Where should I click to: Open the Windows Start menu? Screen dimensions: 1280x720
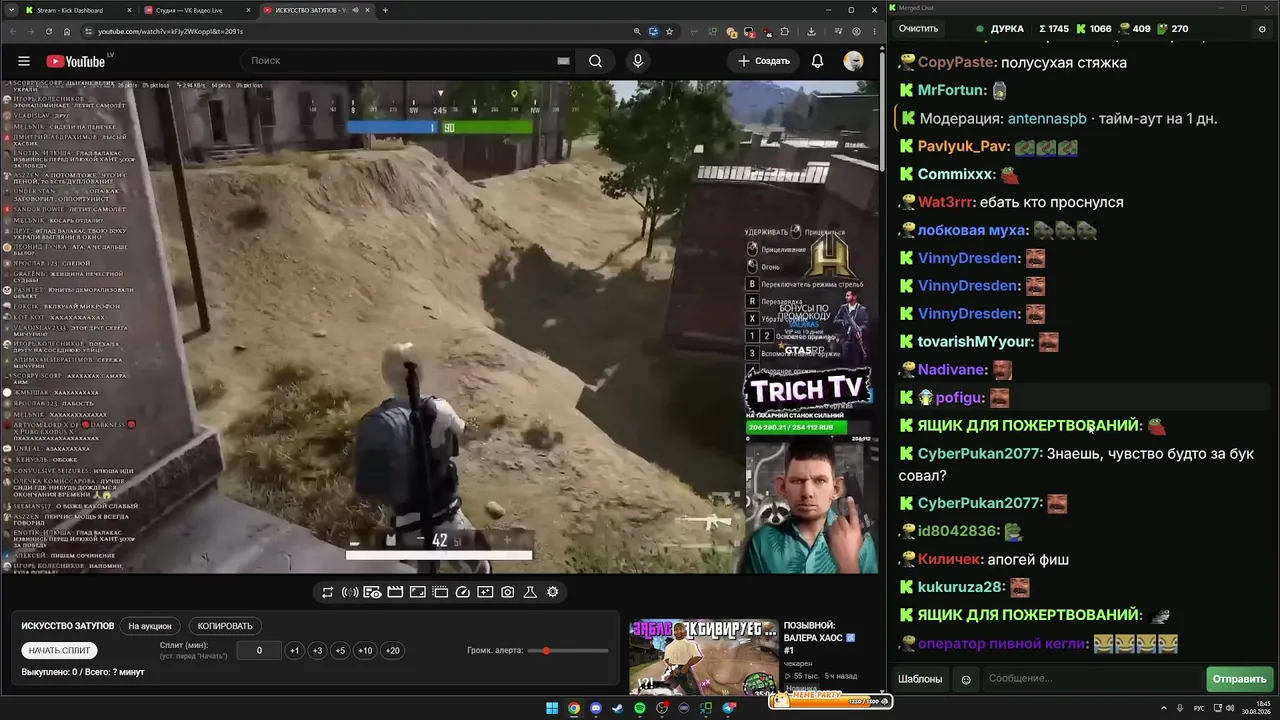click(552, 709)
